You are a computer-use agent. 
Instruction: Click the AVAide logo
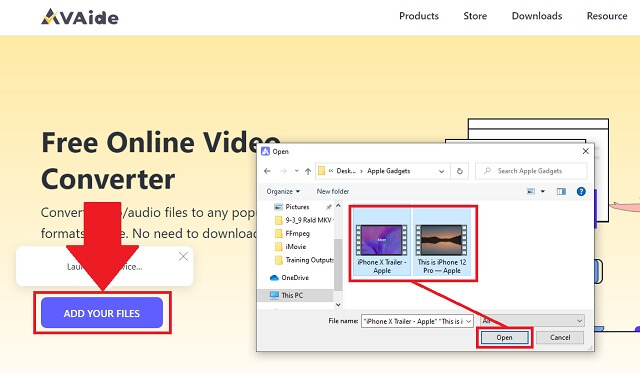click(80, 17)
